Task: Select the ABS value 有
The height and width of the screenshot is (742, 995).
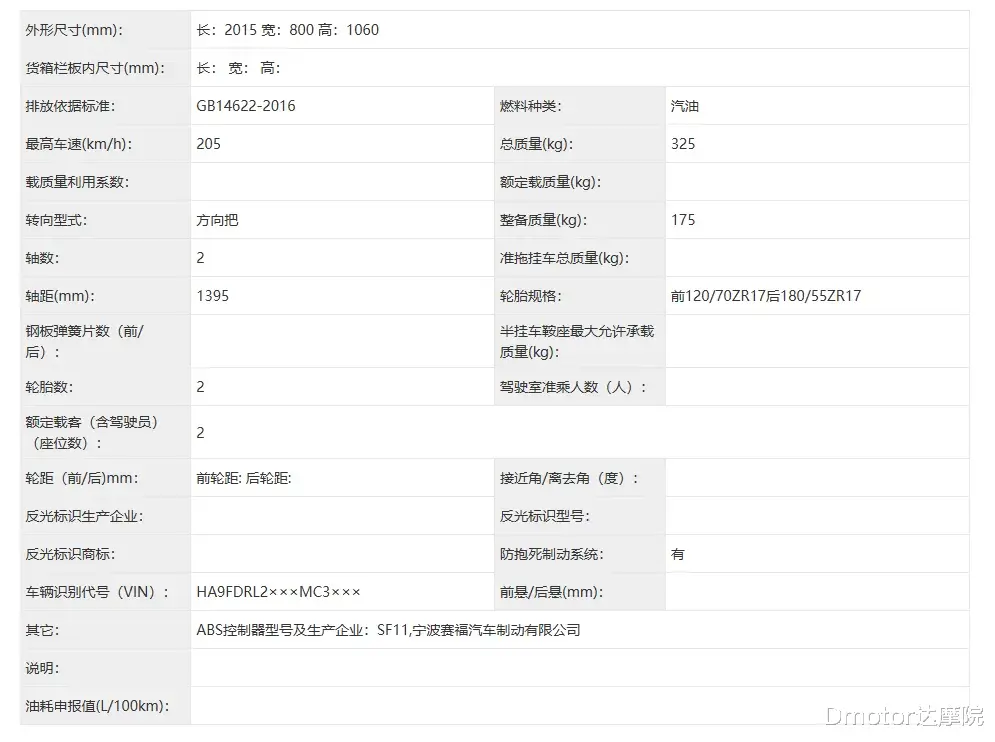Action: (678, 555)
